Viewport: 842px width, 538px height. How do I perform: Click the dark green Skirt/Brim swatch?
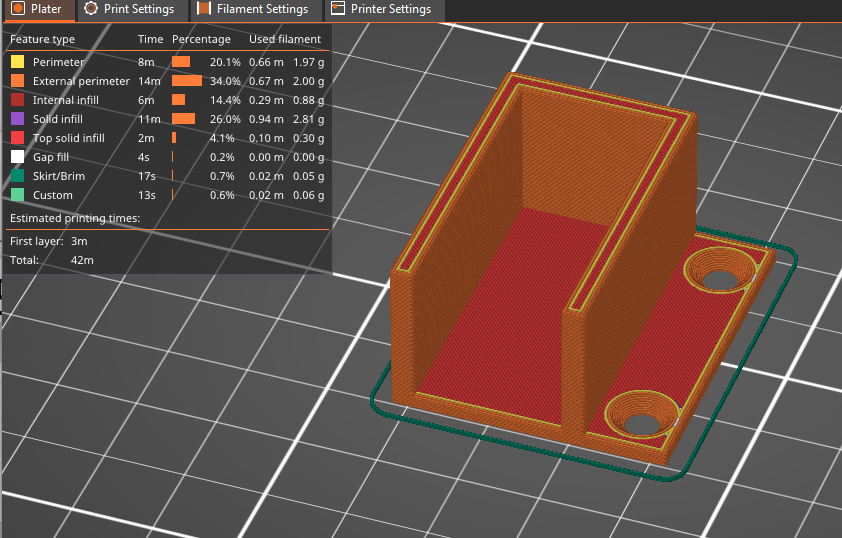pyautogui.click(x=18, y=176)
